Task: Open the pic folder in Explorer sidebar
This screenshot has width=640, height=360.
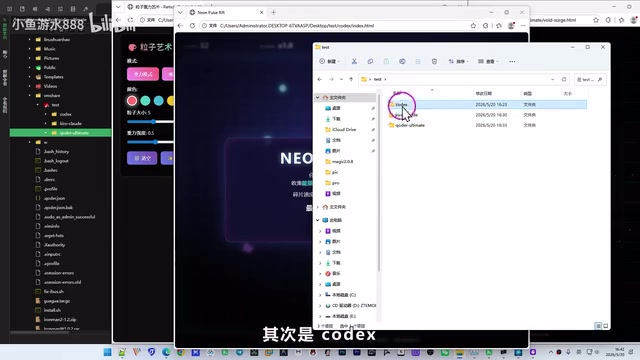Action: click(x=335, y=172)
